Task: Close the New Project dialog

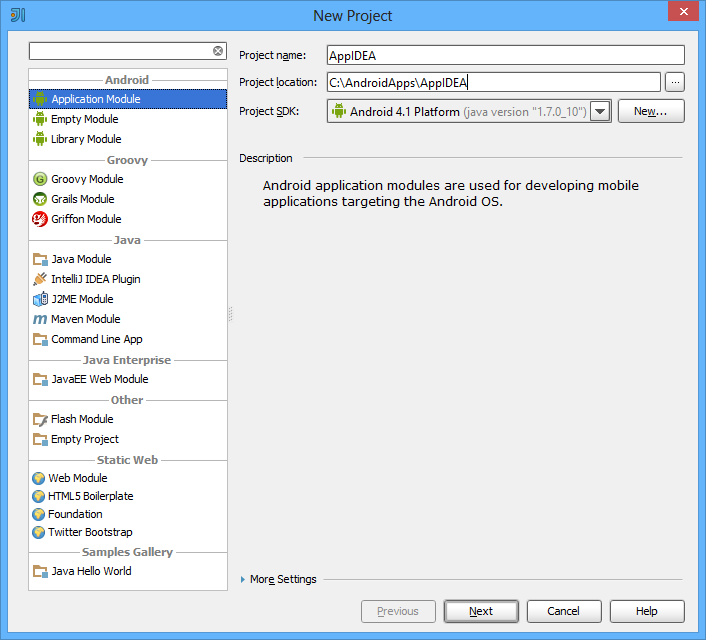Action: coord(683,11)
